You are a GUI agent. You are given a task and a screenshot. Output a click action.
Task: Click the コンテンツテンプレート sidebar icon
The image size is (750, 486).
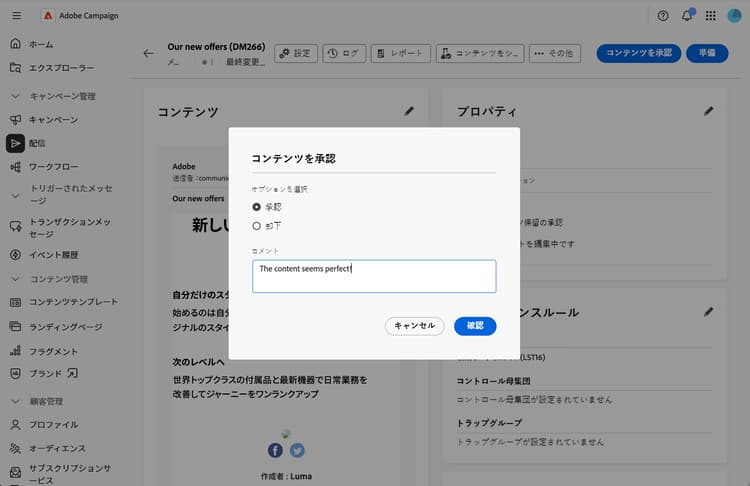point(15,302)
